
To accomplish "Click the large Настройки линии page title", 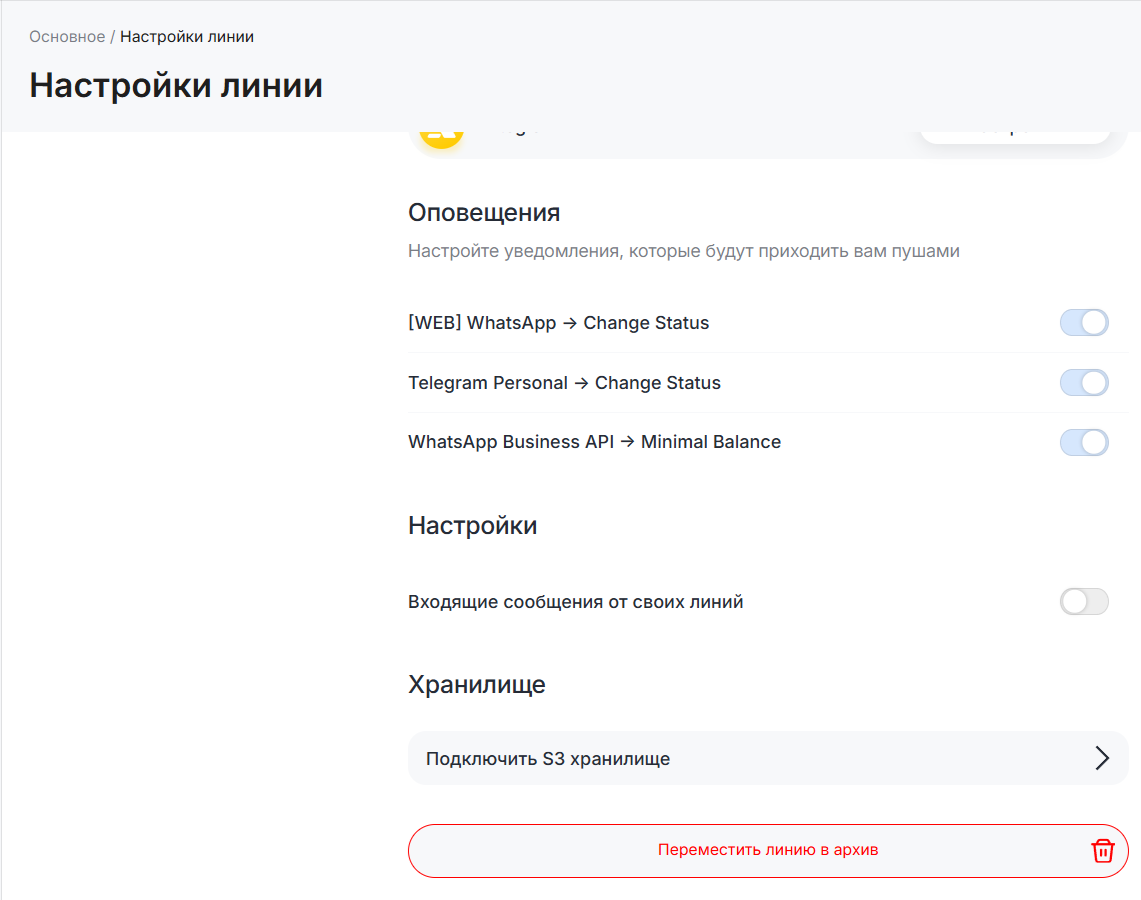I will pos(176,86).
